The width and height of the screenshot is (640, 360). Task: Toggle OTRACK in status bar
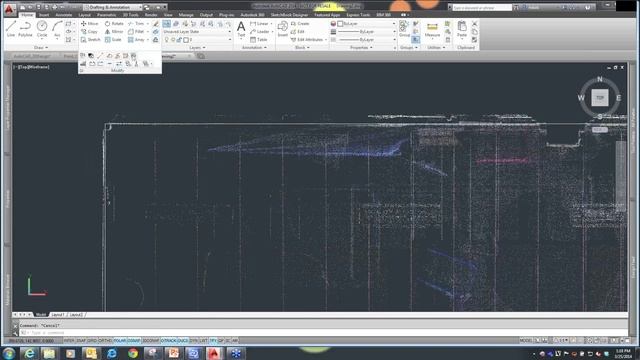168,340
